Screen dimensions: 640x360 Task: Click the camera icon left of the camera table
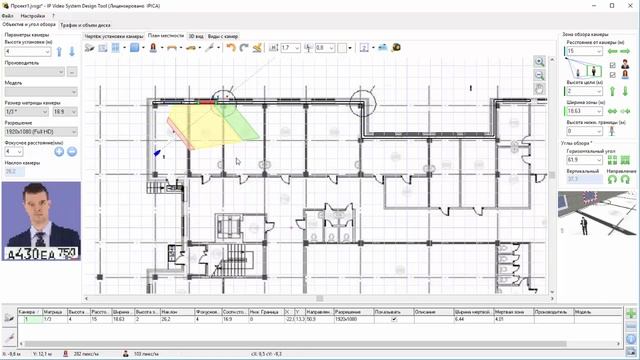9,318
